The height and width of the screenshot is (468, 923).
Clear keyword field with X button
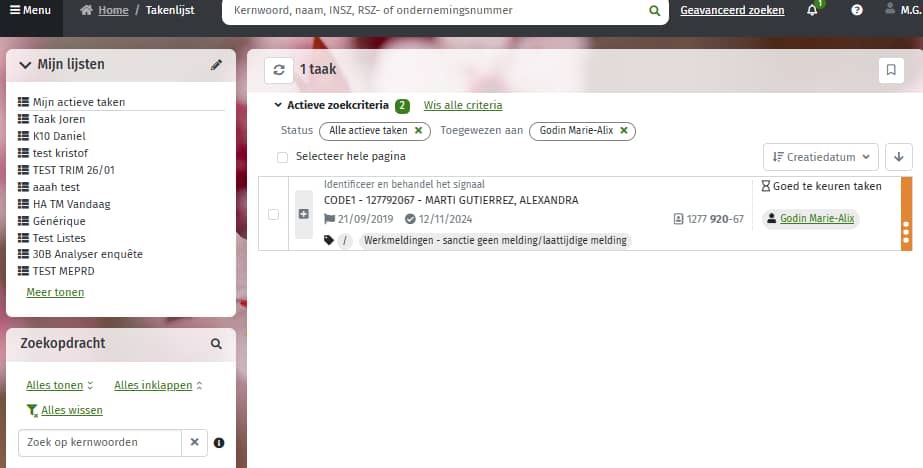pos(194,443)
